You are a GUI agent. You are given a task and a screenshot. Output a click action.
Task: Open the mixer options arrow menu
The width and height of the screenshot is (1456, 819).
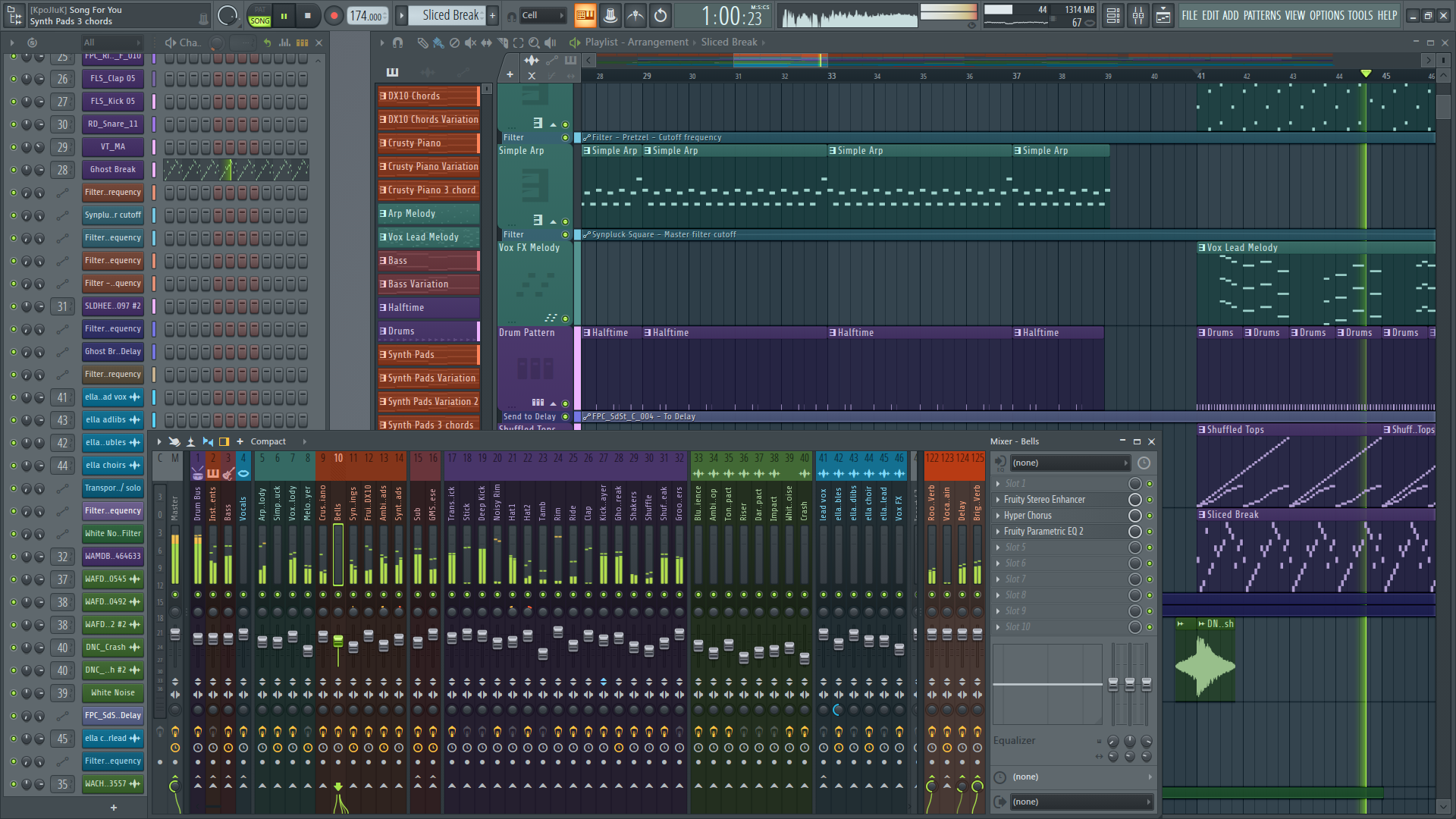(x=158, y=441)
